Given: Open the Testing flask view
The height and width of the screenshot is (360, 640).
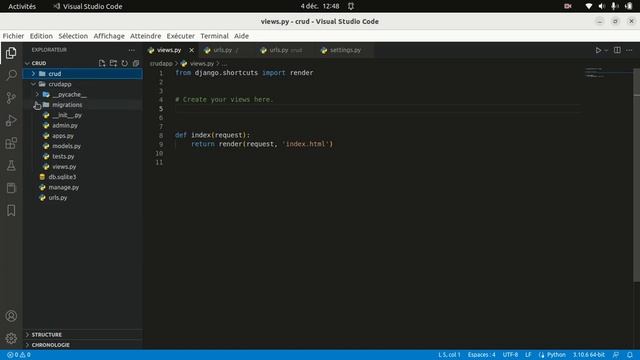Looking at the screenshot, I should pyautogui.click(x=11, y=165).
